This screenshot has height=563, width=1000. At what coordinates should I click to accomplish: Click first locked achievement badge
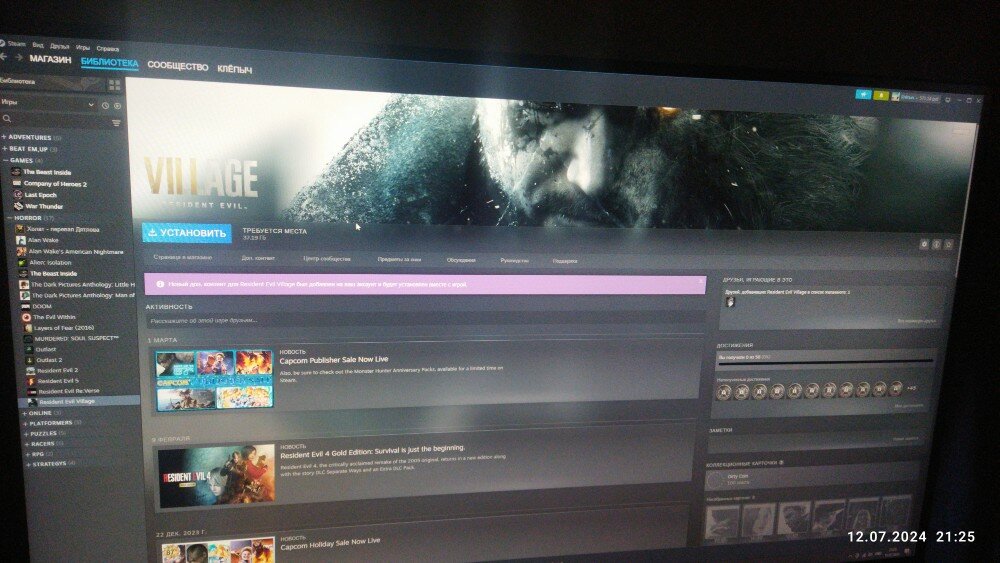723,392
